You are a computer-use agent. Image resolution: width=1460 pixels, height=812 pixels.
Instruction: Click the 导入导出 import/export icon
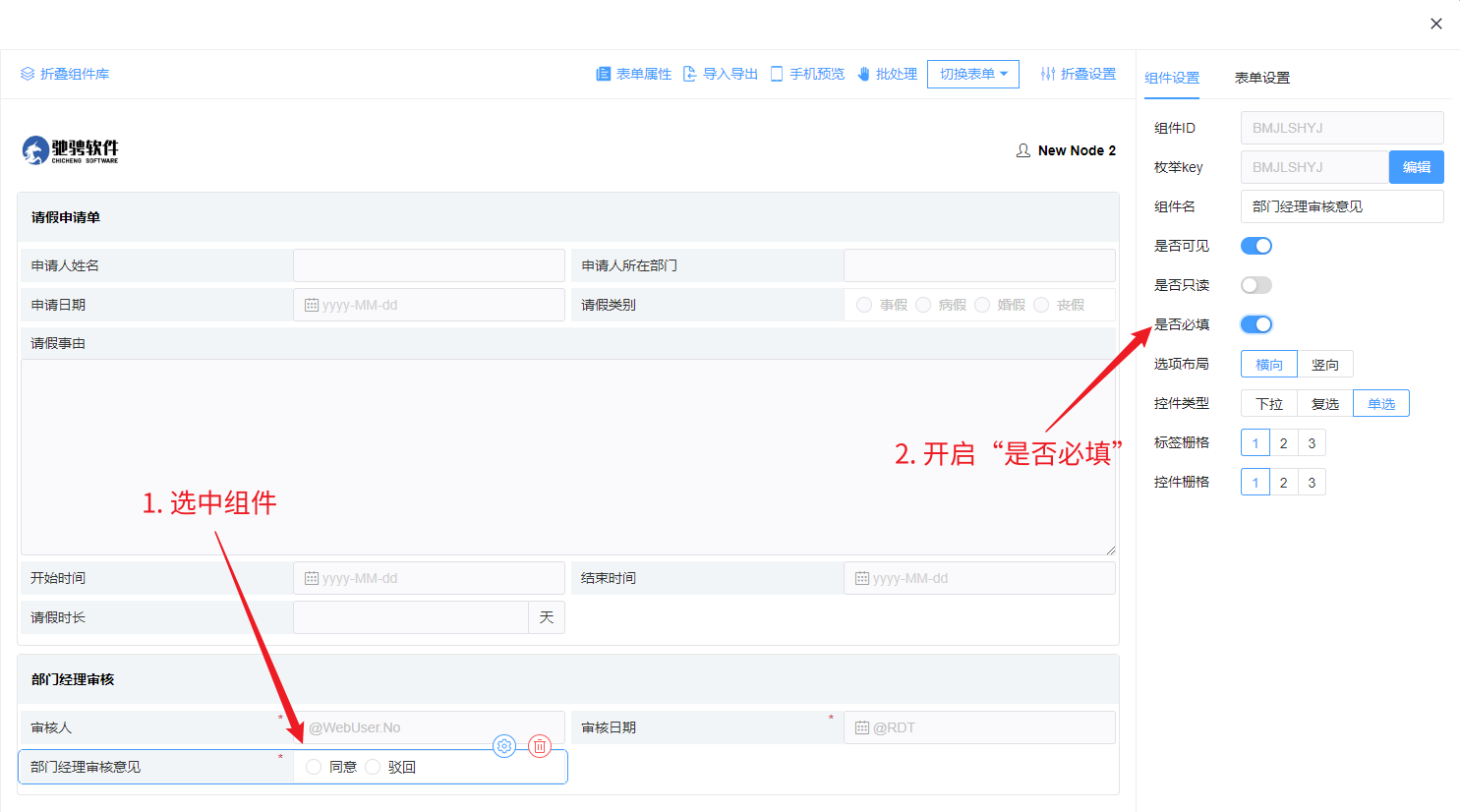click(690, 74)
